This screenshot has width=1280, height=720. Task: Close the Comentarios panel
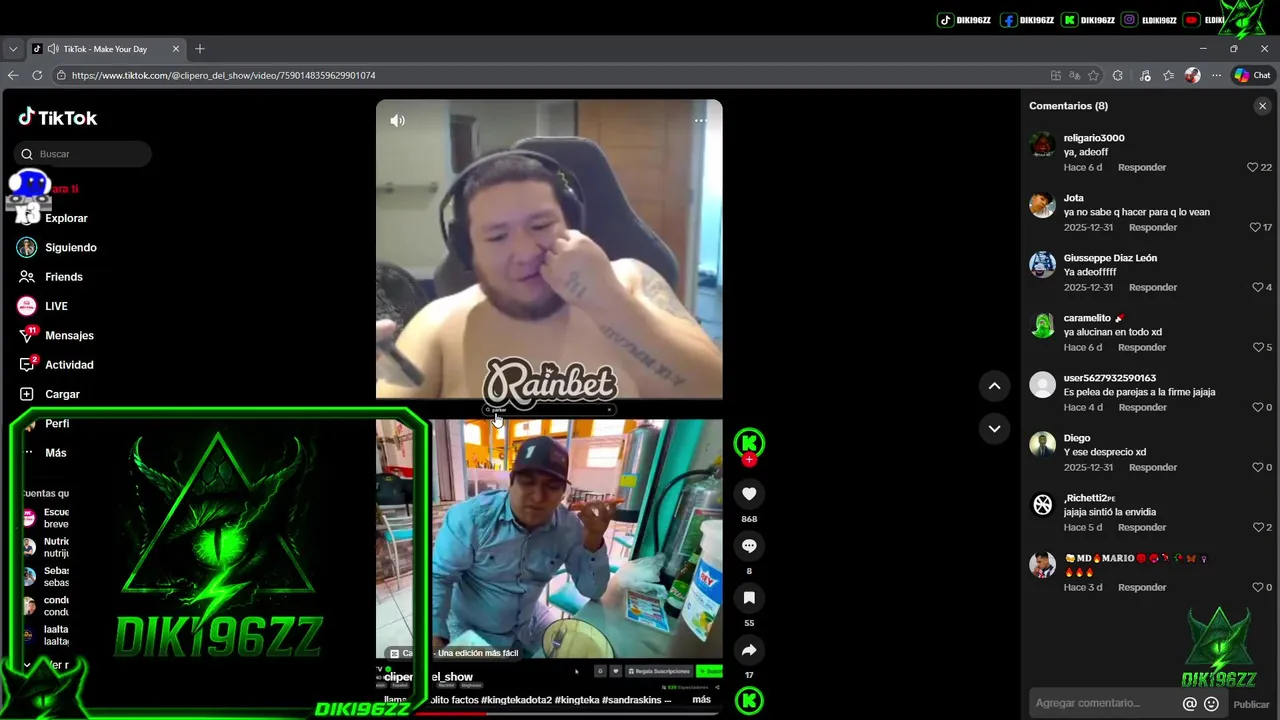pos(1262,106)
